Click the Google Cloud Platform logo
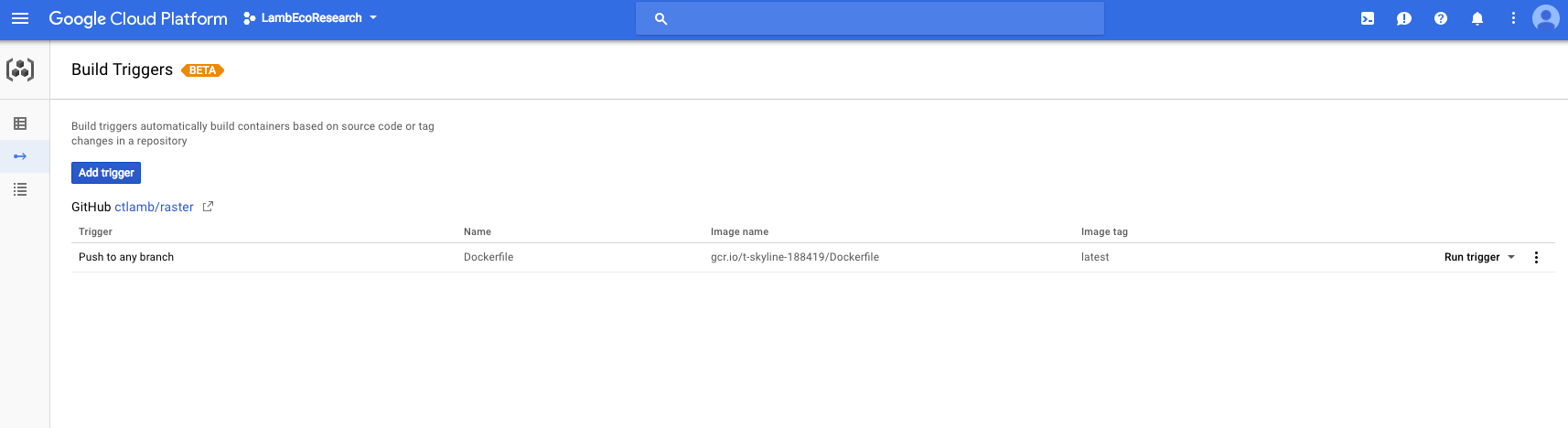 (x=138, y=18)
